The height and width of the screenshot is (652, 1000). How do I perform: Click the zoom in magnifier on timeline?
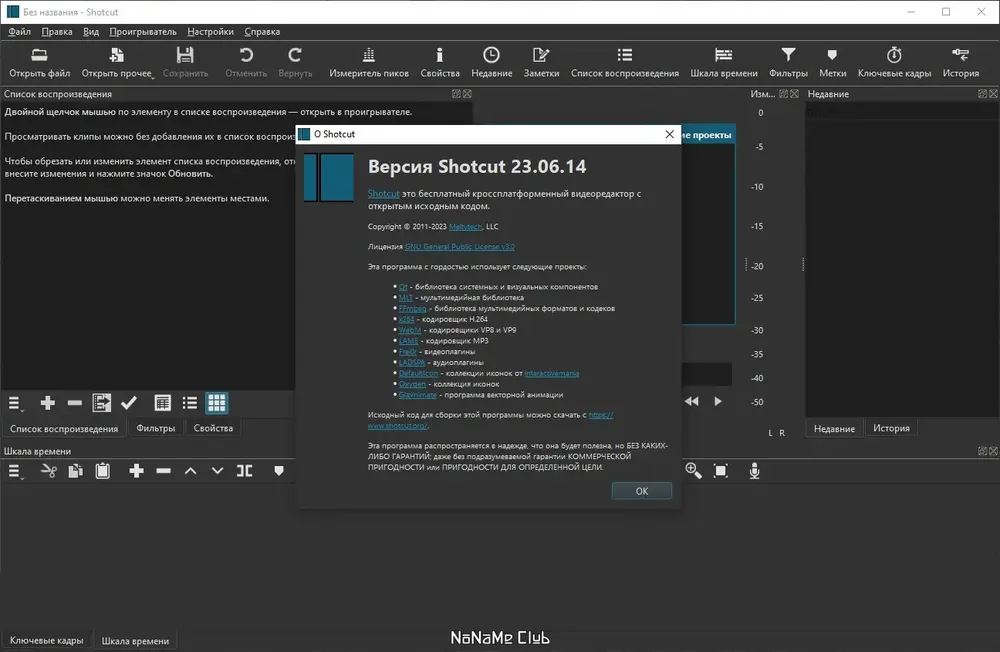point(693,471)
